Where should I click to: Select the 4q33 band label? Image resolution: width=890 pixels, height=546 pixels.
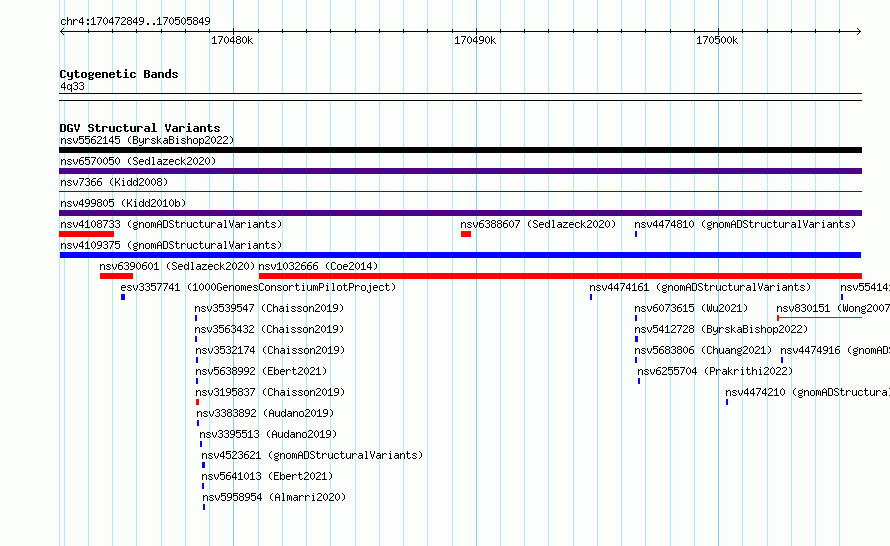[72, 86]
